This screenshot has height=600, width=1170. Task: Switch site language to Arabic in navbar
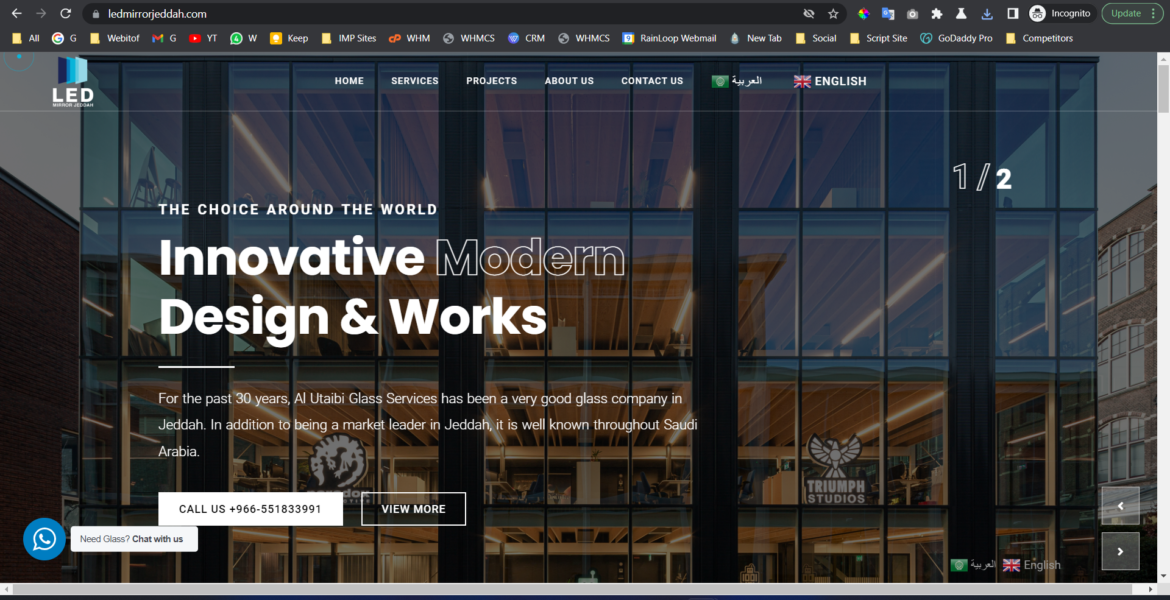click(737, 81)
